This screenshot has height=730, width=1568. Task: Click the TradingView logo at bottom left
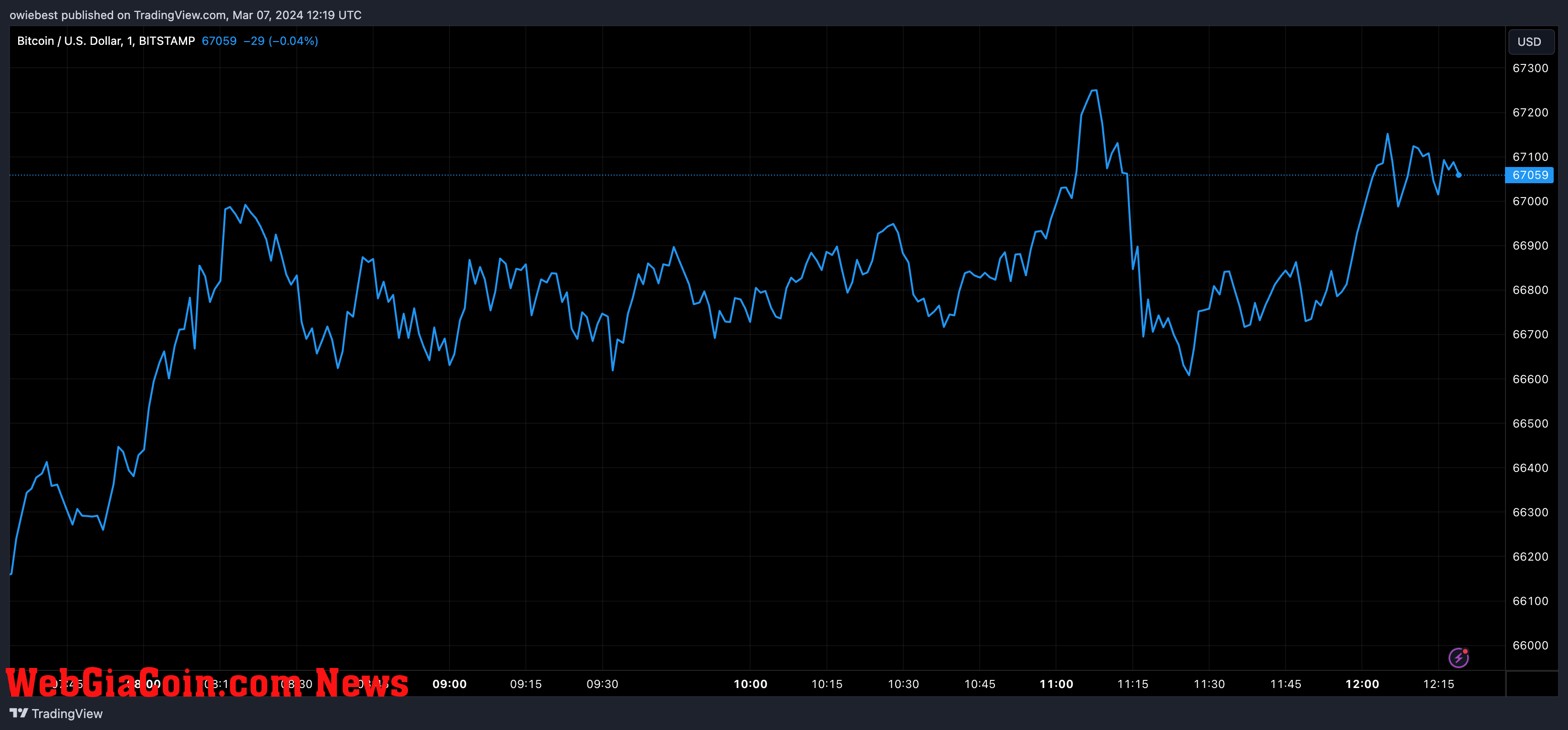click(x=56, y=714)
